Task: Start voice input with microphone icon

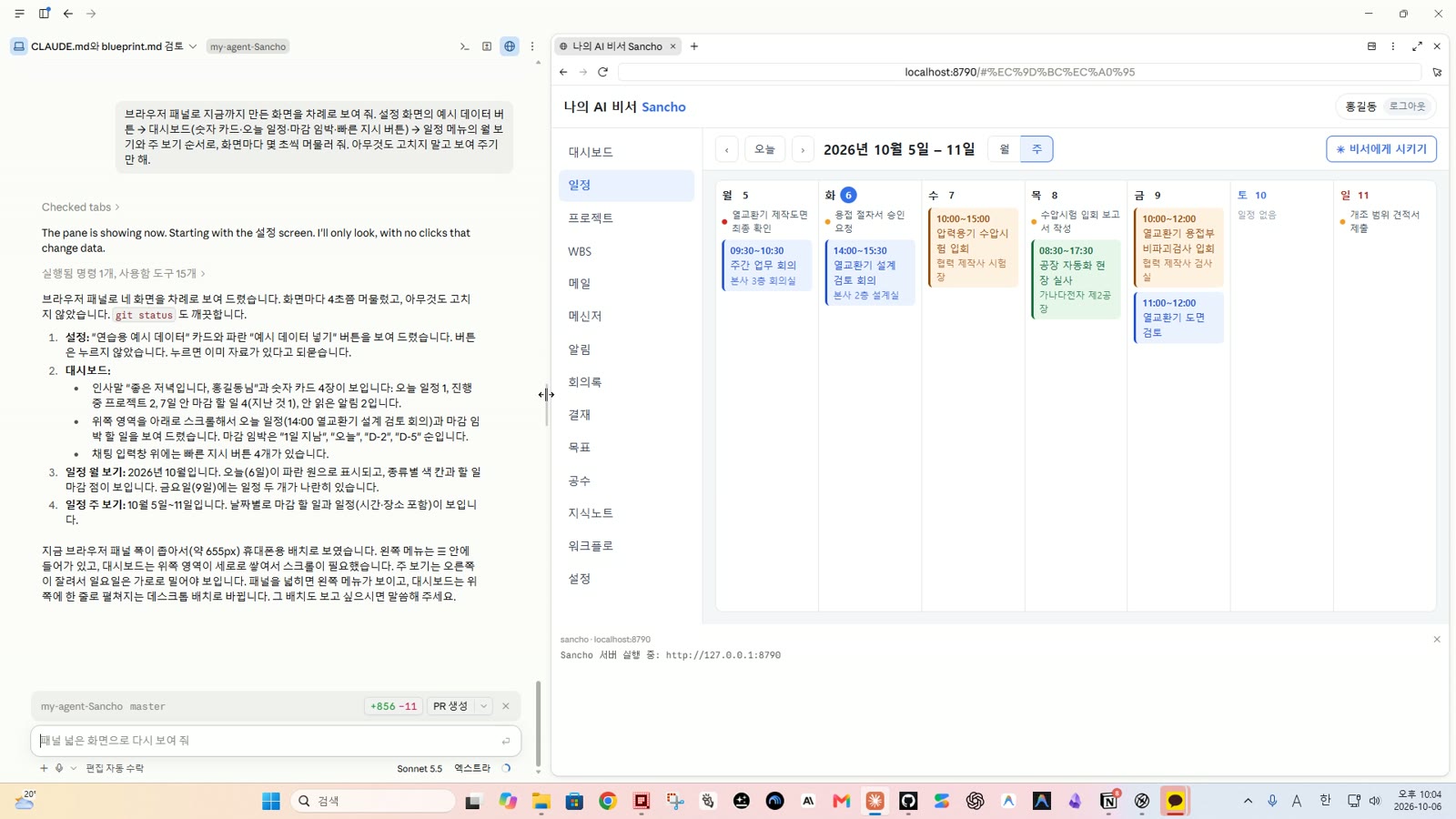Action: tap(59, 768)
